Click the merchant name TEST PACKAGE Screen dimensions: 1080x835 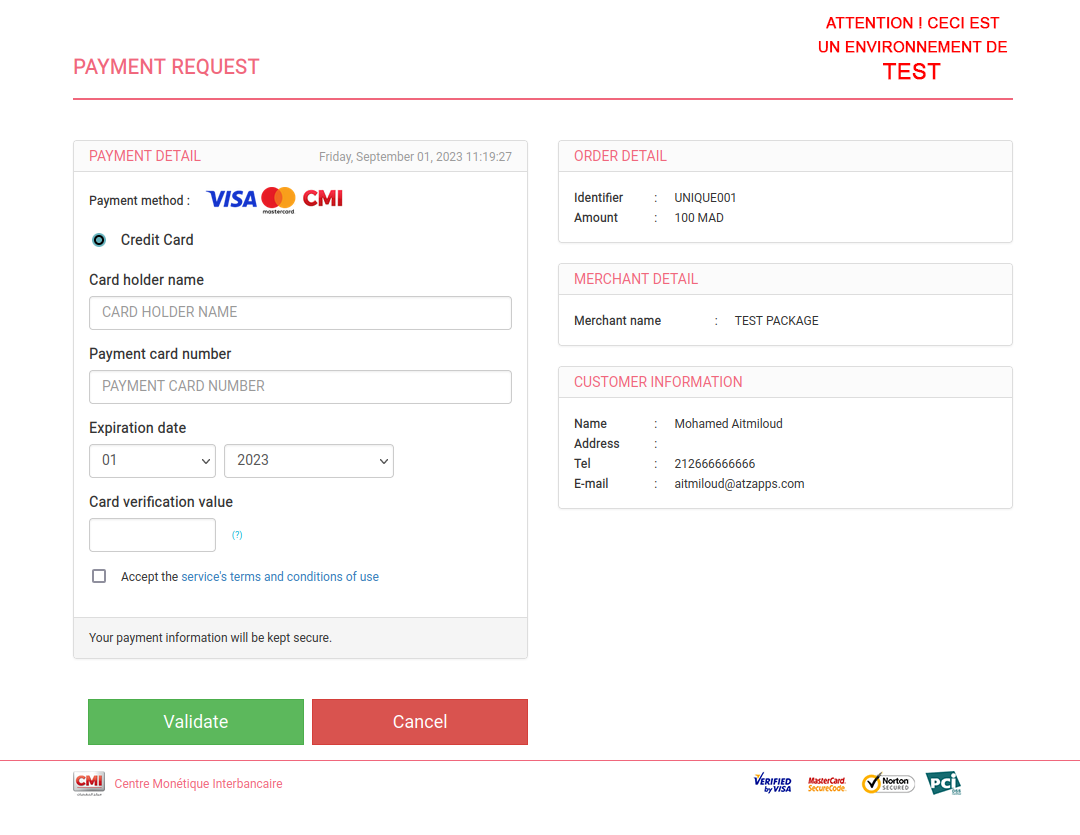777,321
